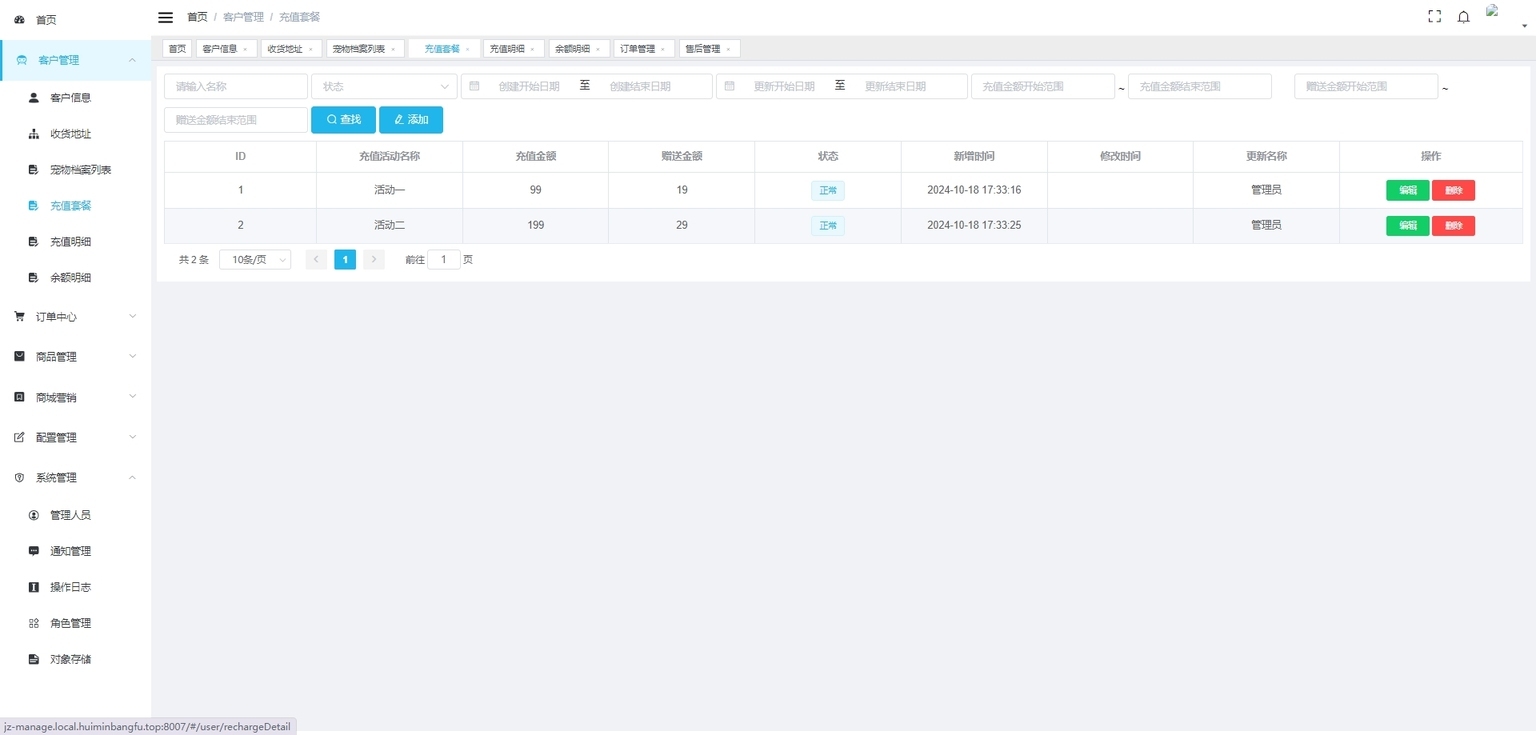The height and width of the screenshot is (735, 1536).
Task: Click the 对象存储 icon in sidebar
Action: (x=33, y=659)
